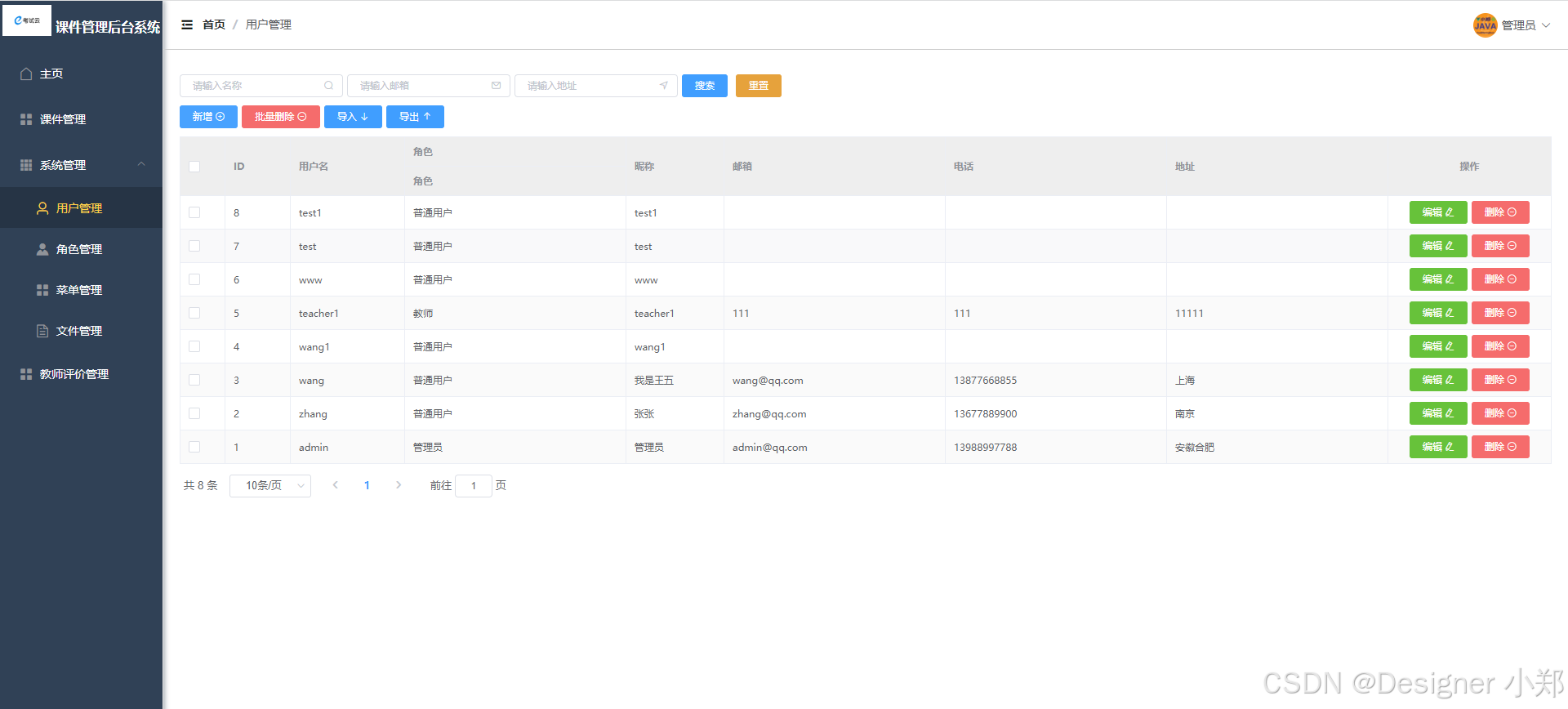The width and height of the screenshot is (1568, 709).
Task: Check the row for user teacher1
Action: click(194, 313)
